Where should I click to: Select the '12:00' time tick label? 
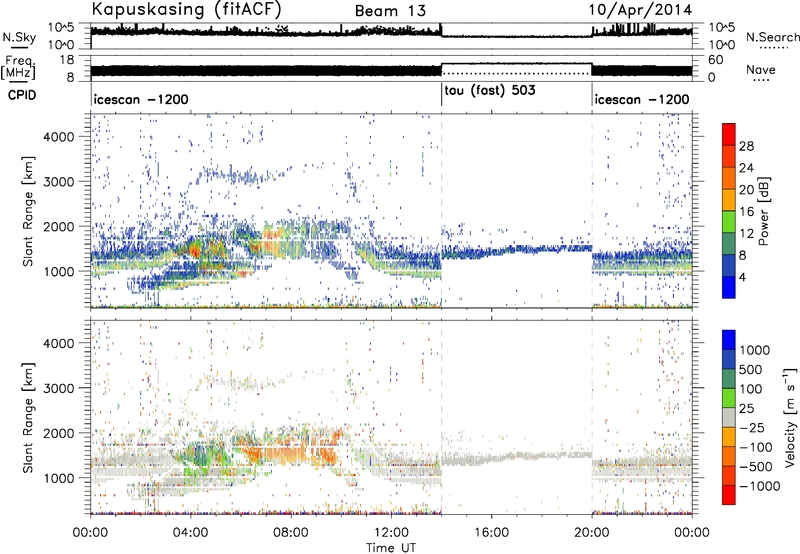(x=391, y=533)
